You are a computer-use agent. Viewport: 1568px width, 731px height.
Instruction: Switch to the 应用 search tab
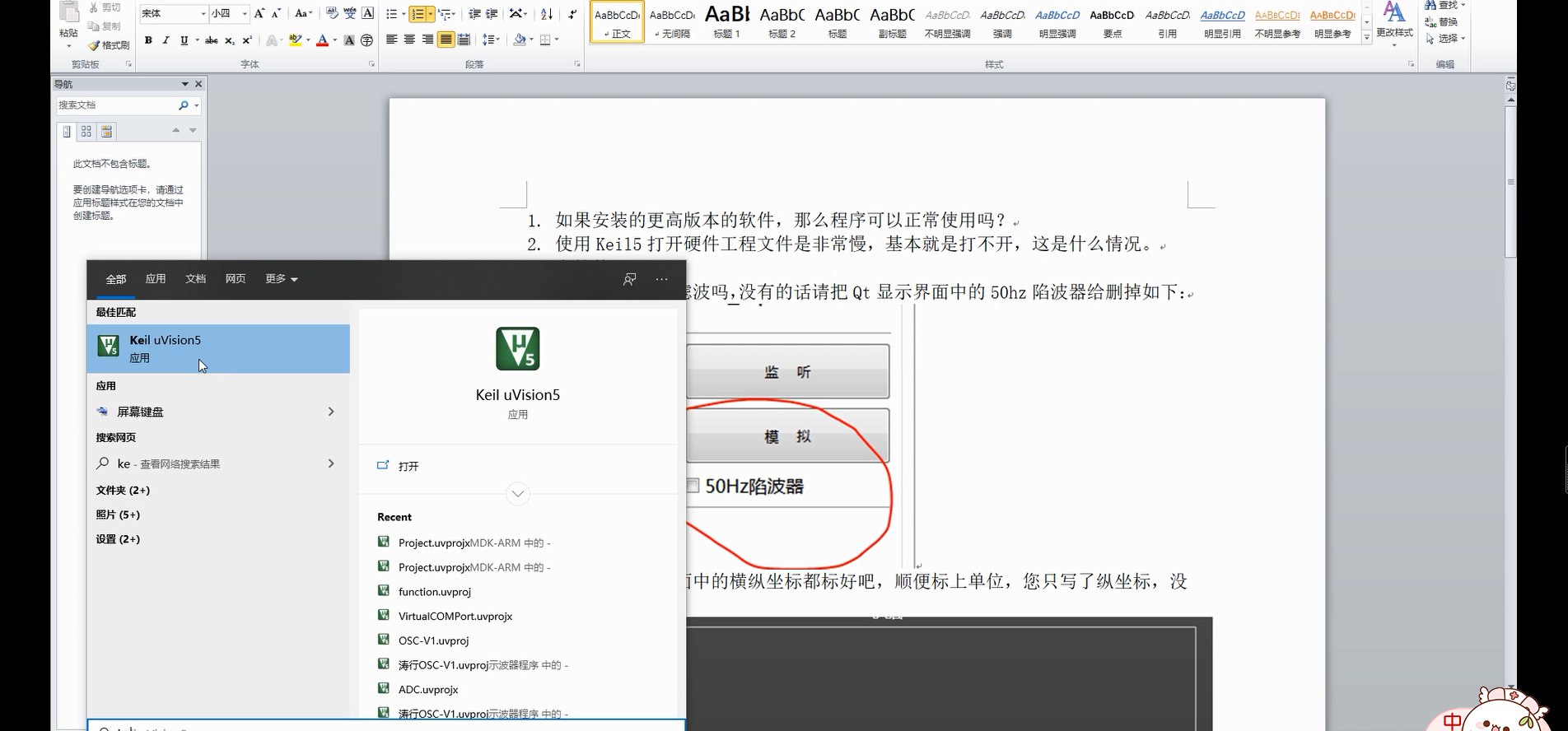[156, 279]
